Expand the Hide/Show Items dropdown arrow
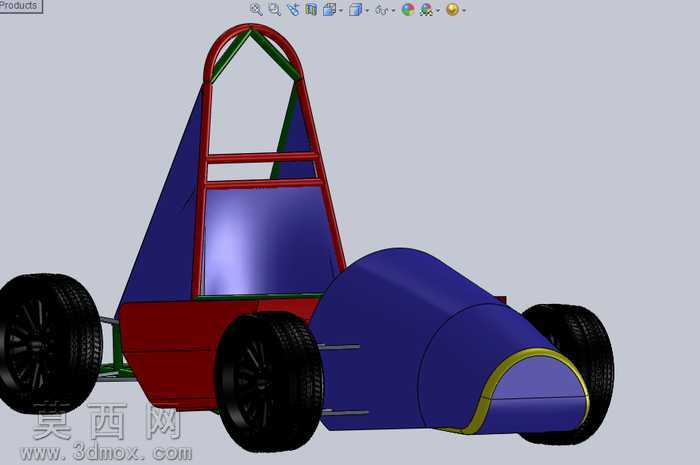 pyautogui.click(x=393, y=10)
